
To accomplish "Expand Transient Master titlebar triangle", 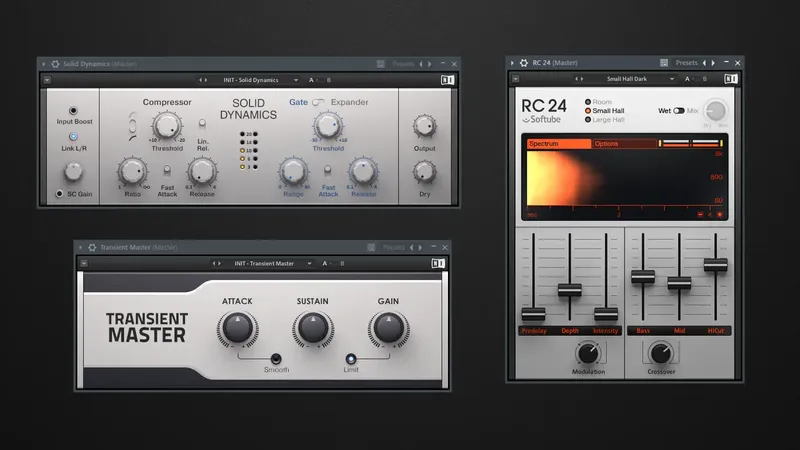I will (x=81, y=247).
